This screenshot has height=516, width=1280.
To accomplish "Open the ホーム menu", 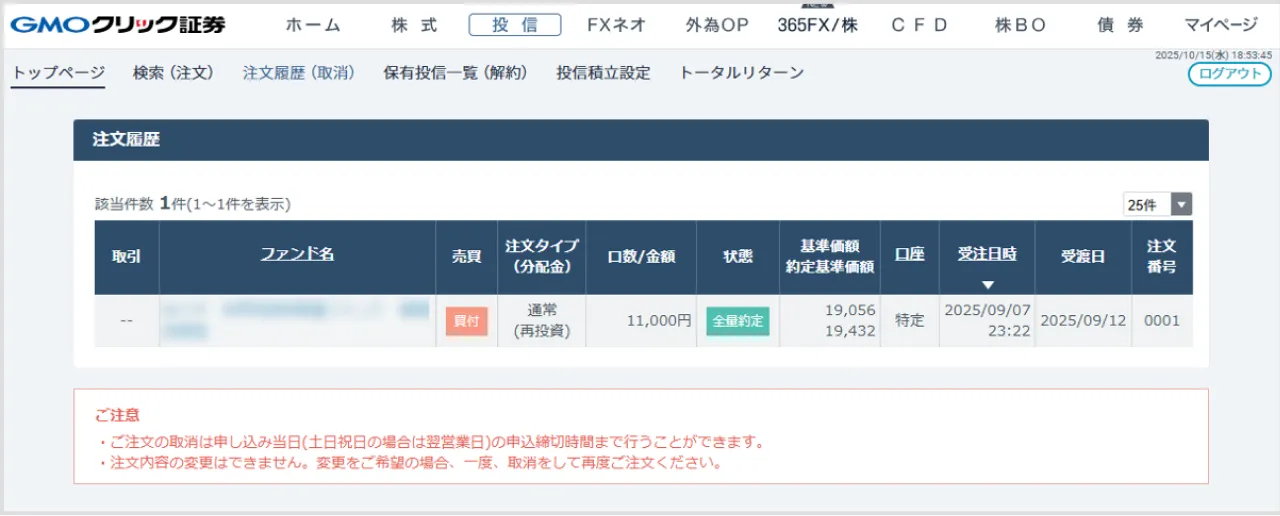I will point(313,25).
